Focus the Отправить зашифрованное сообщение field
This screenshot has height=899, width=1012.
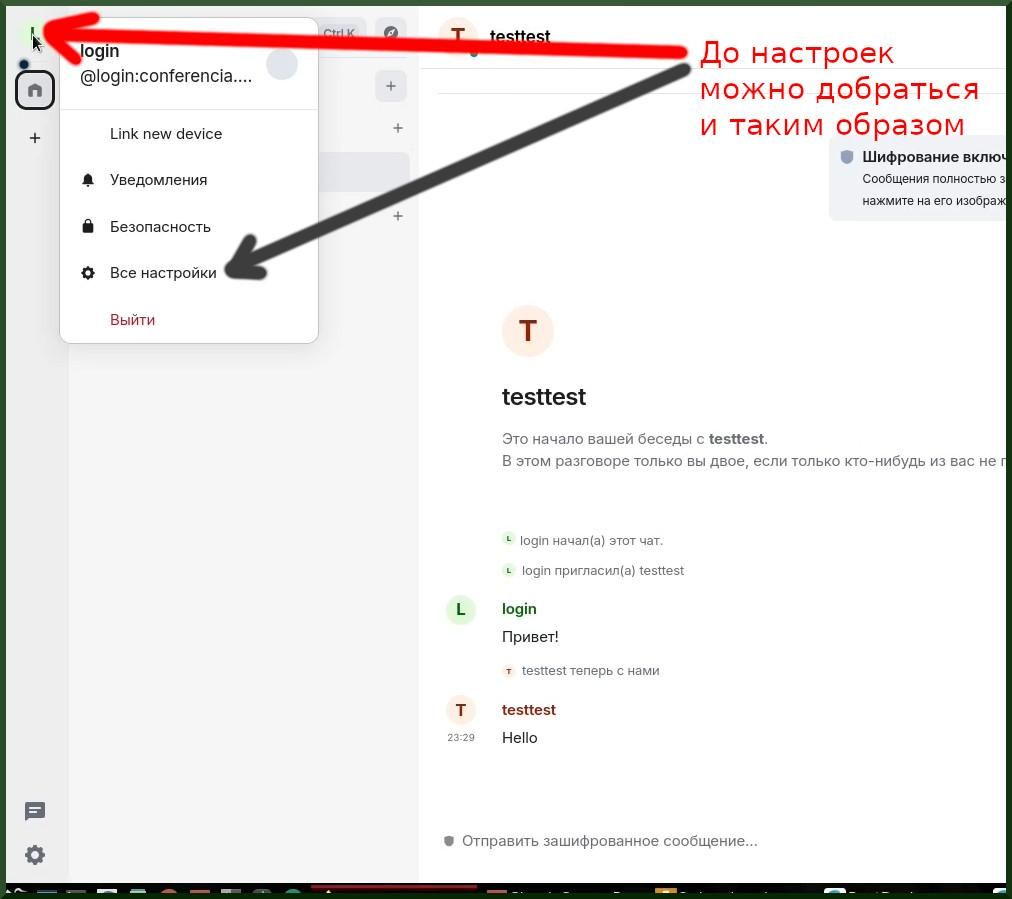609,841
